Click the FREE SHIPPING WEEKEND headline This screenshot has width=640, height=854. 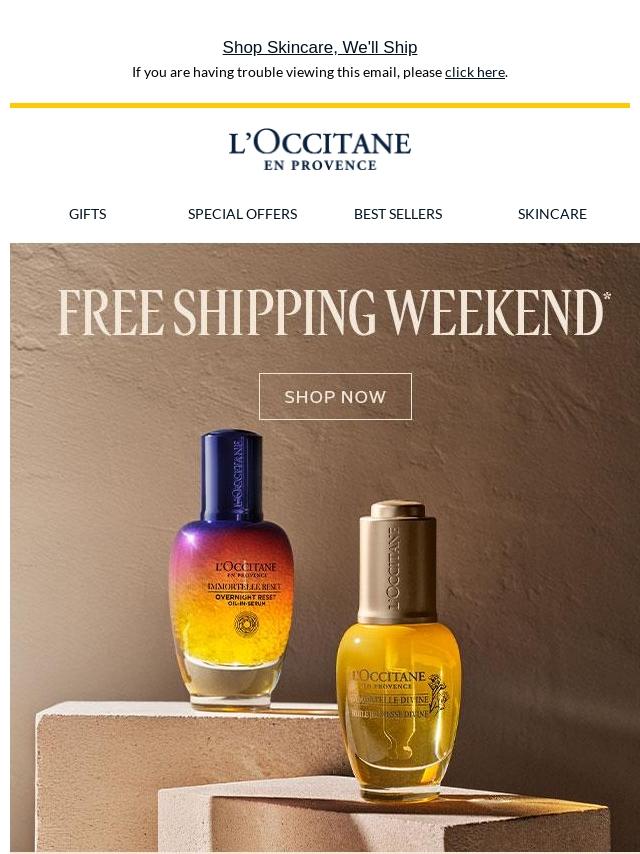click(331, 313)
